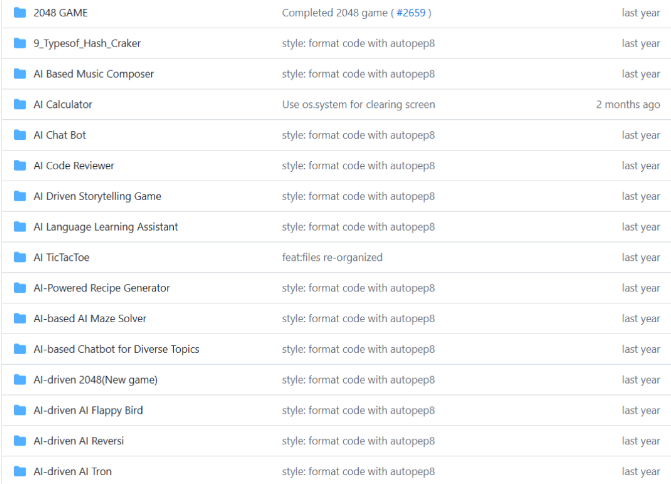This screenshot has height=484, width=671.
Task: Click the folder icon next to AI Calculator
Action: [x=20, y=105]
